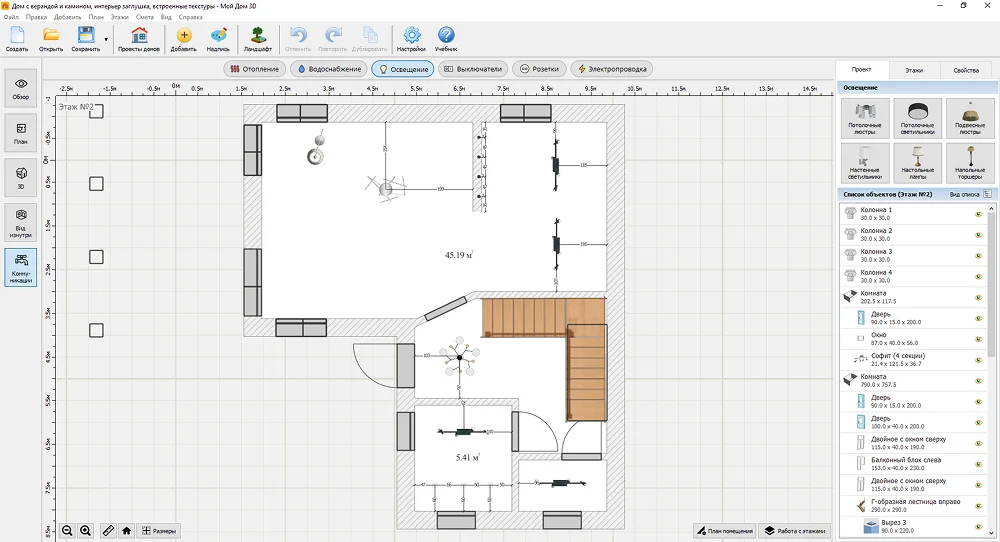
Task: Open the Сохранить dropdown arrow
Action: coord(106,40)
